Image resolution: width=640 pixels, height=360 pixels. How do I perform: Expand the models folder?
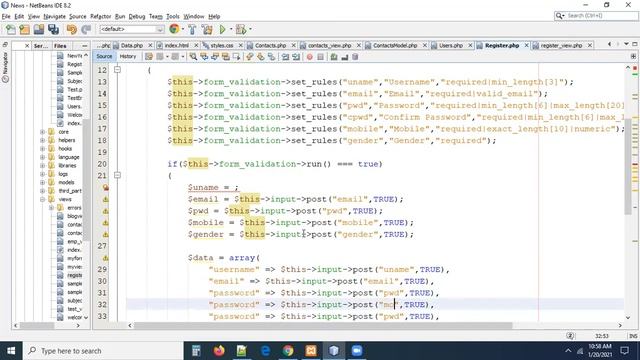pos(42,182)
